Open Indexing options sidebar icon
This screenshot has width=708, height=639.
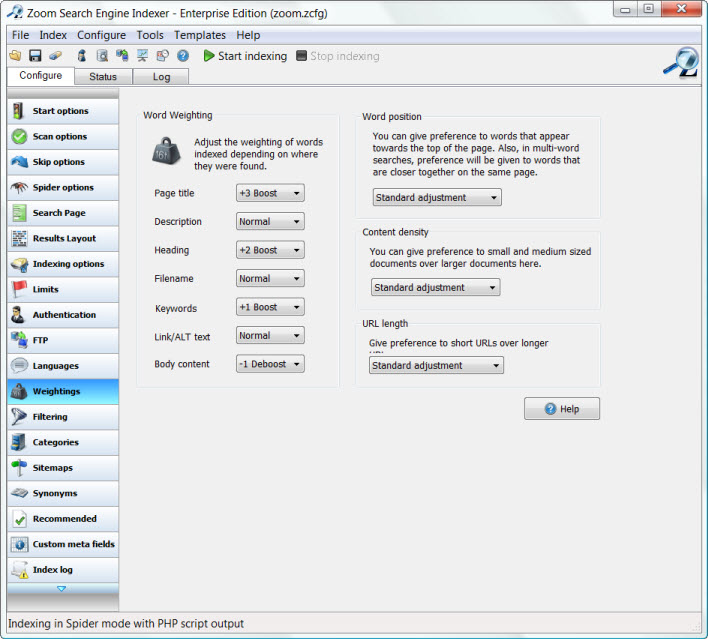coord(19,264)
